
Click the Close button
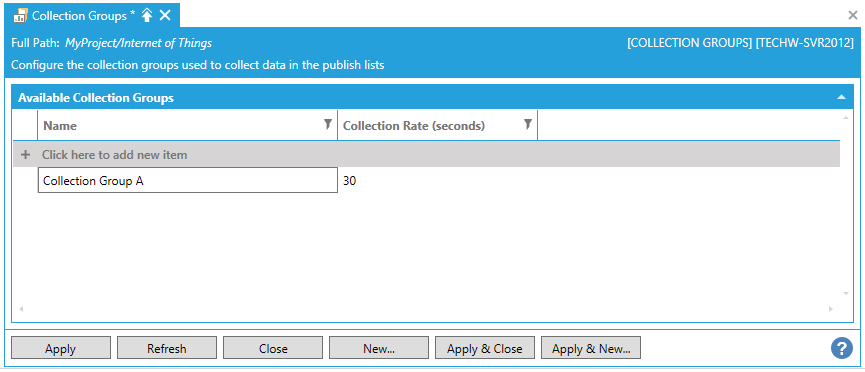click(273, 348)
